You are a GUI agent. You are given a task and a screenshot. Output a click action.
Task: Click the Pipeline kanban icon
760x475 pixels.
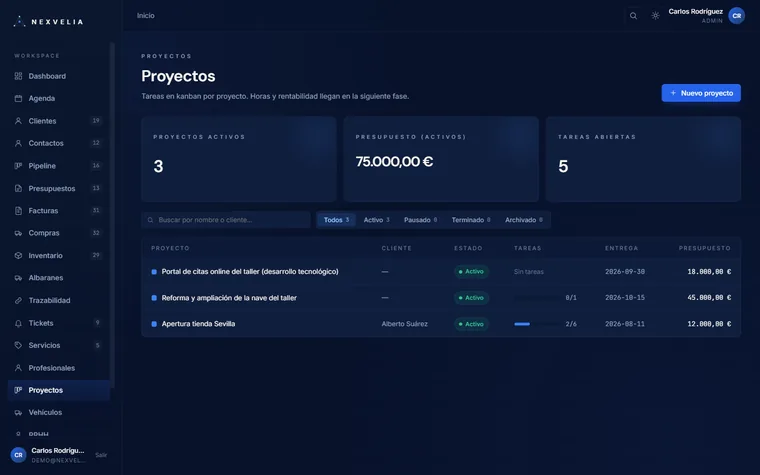pyautogui.click(x=18, y=166)
